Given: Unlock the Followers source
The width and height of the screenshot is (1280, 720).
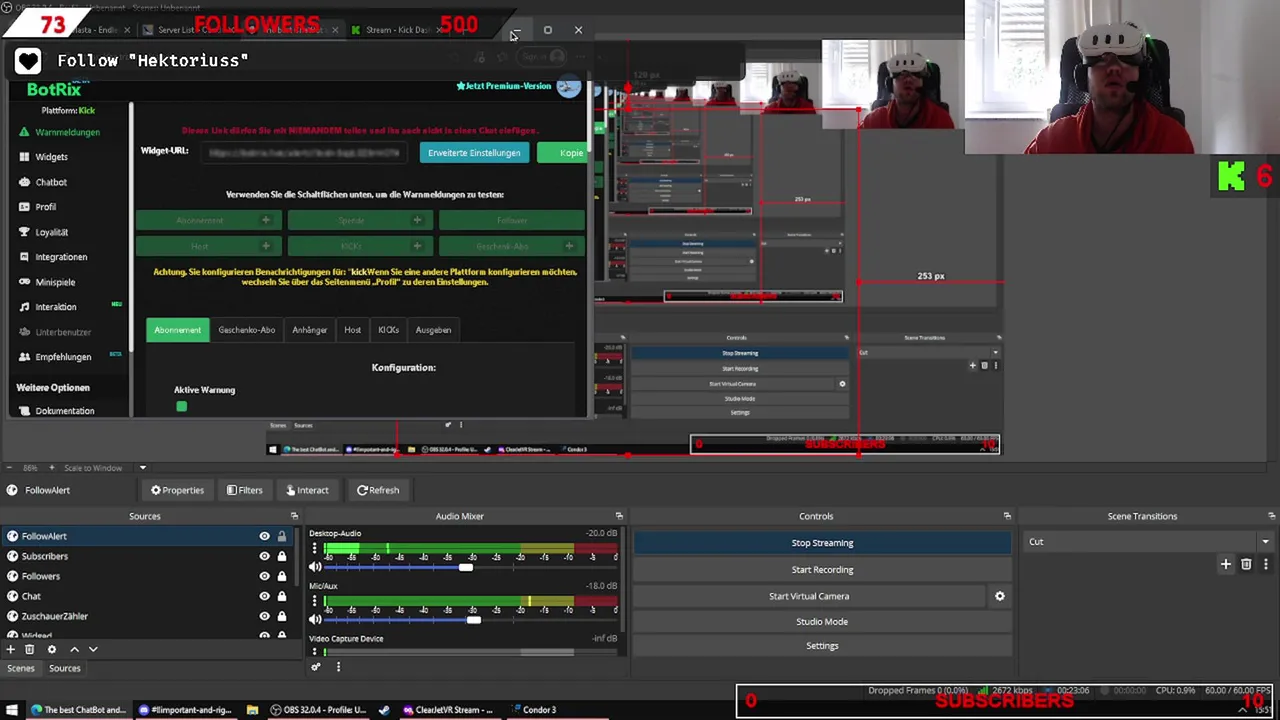Looking at the screenshot, I should pos(281,576).
